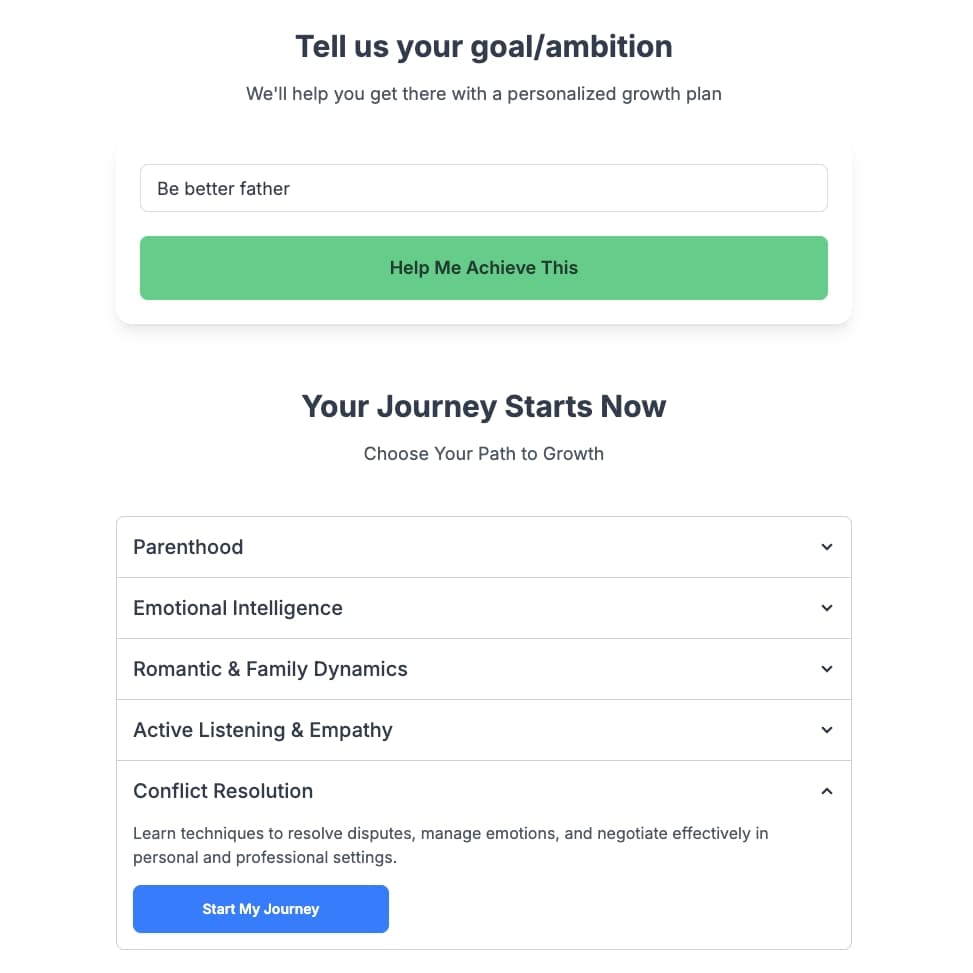
Task: Choose the Active Listening & Empathy title
Action: (263, 730)
